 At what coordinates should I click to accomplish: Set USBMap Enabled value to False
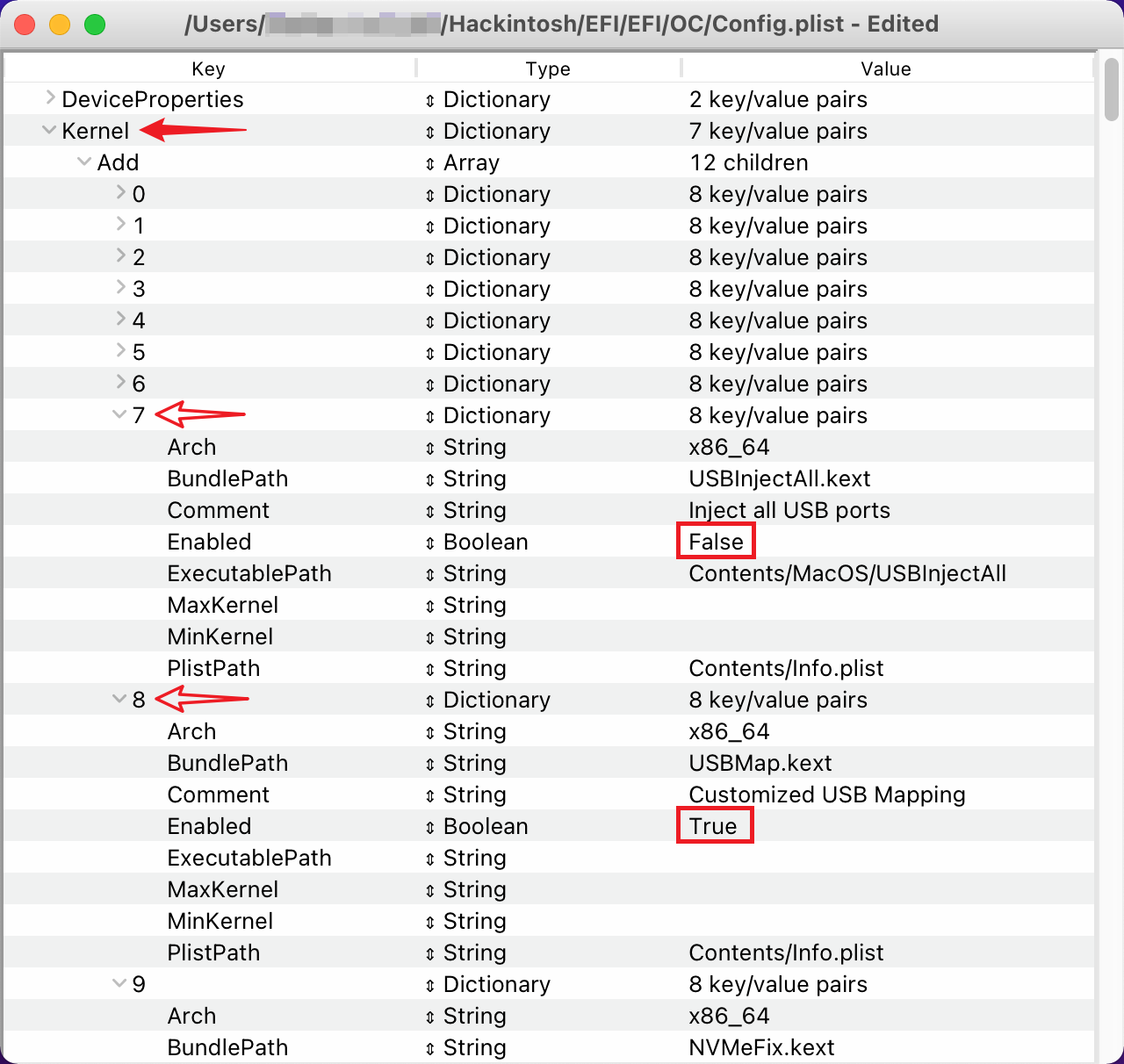coord(714,826)
